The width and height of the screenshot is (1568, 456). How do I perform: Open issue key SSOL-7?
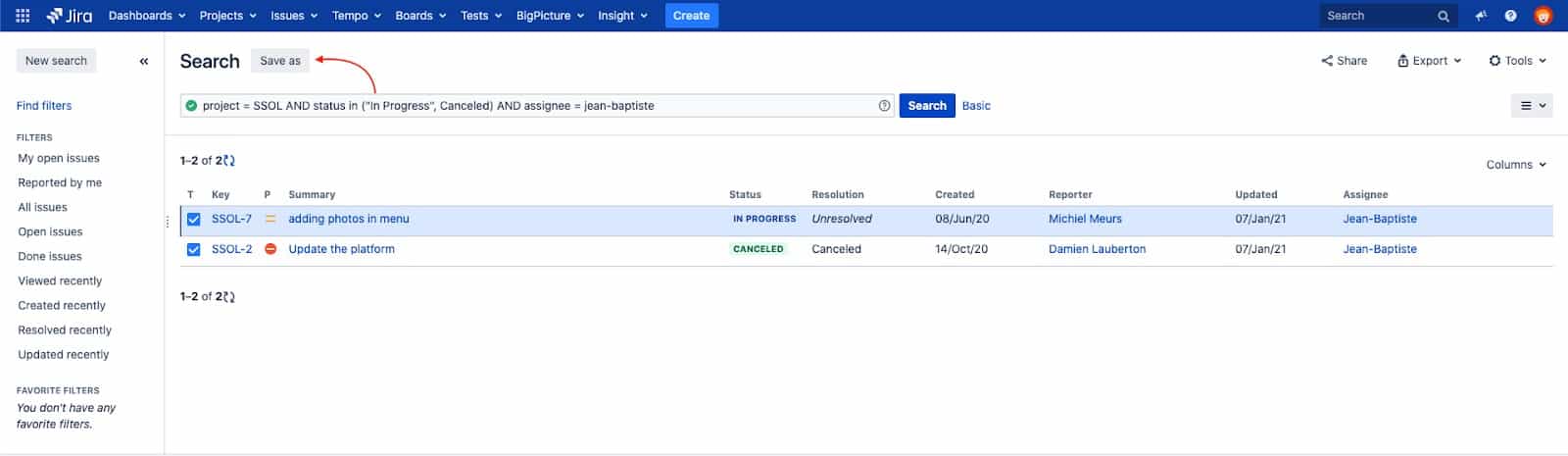[x=231, y=220]
